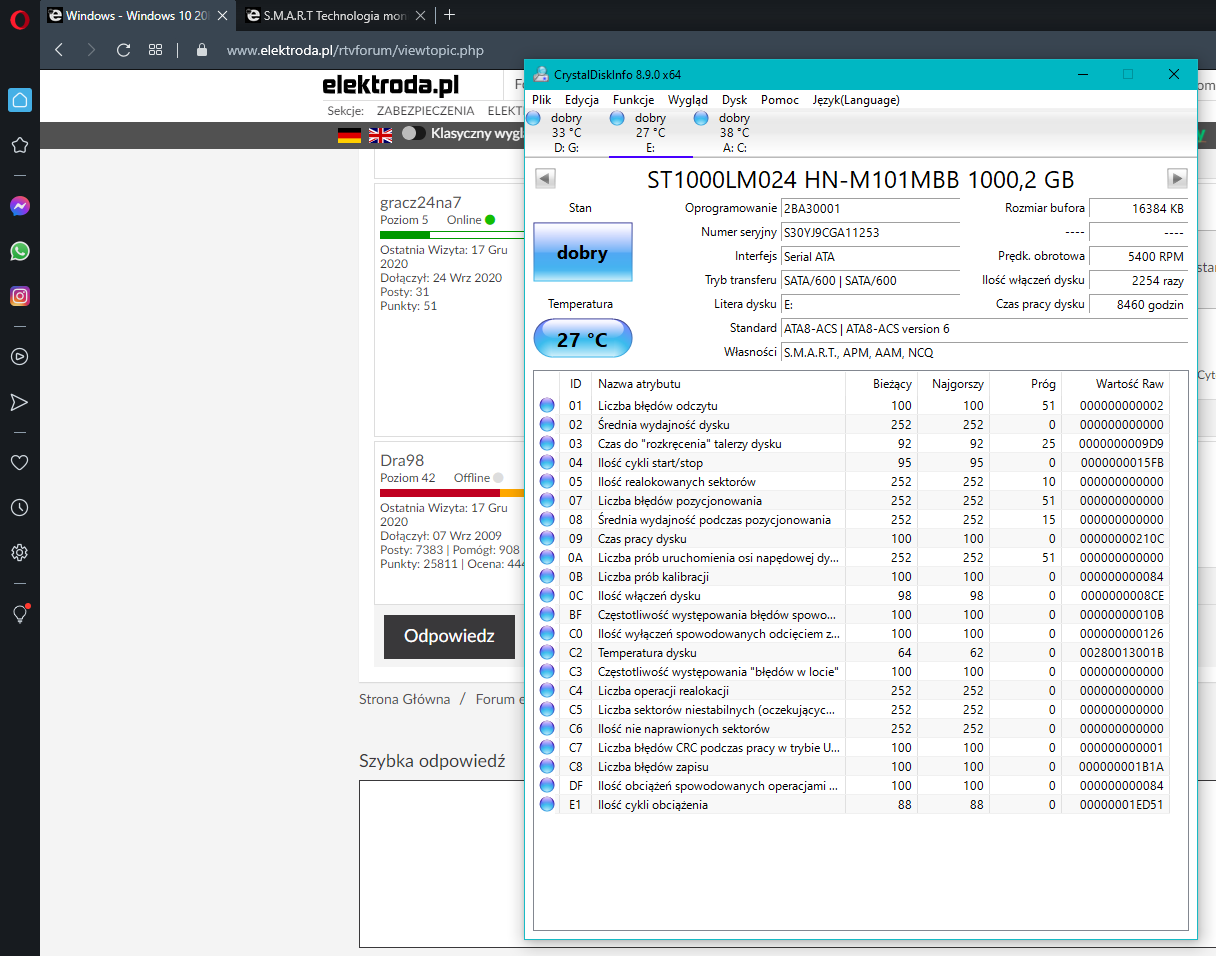Image resolution: width=1216 pixels, height=956 pixels.
Task: Open My Flow send icon in sidebar
Action: [19, 402]
